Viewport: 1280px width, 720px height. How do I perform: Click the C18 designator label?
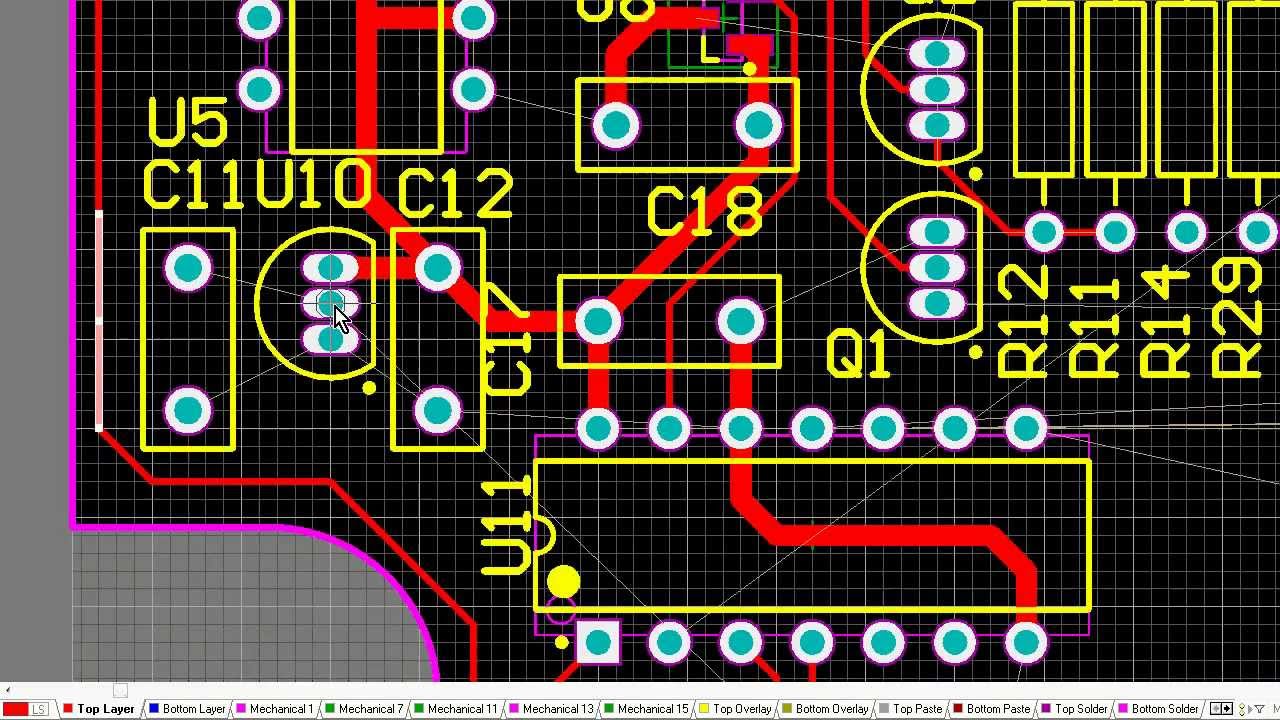point(705,212)
